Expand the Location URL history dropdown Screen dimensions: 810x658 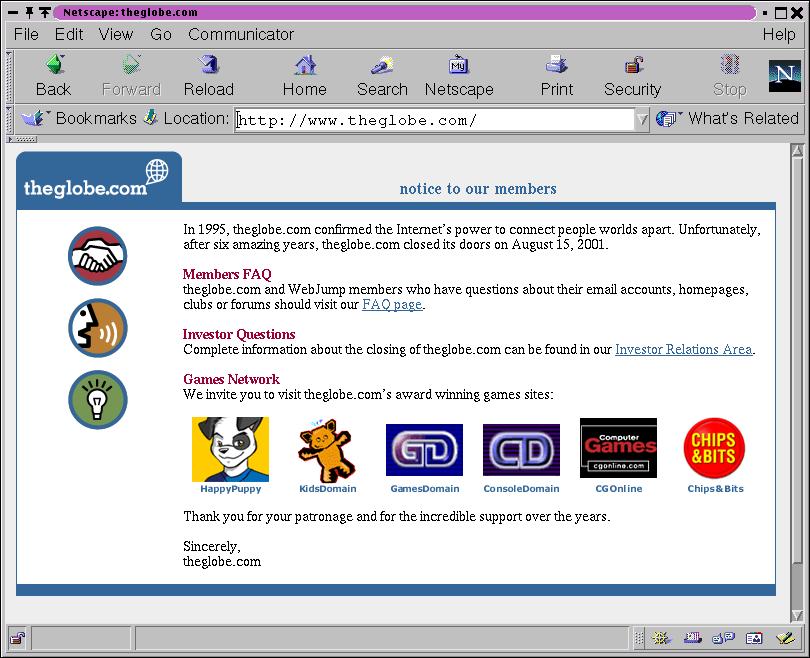click(642, 120)
